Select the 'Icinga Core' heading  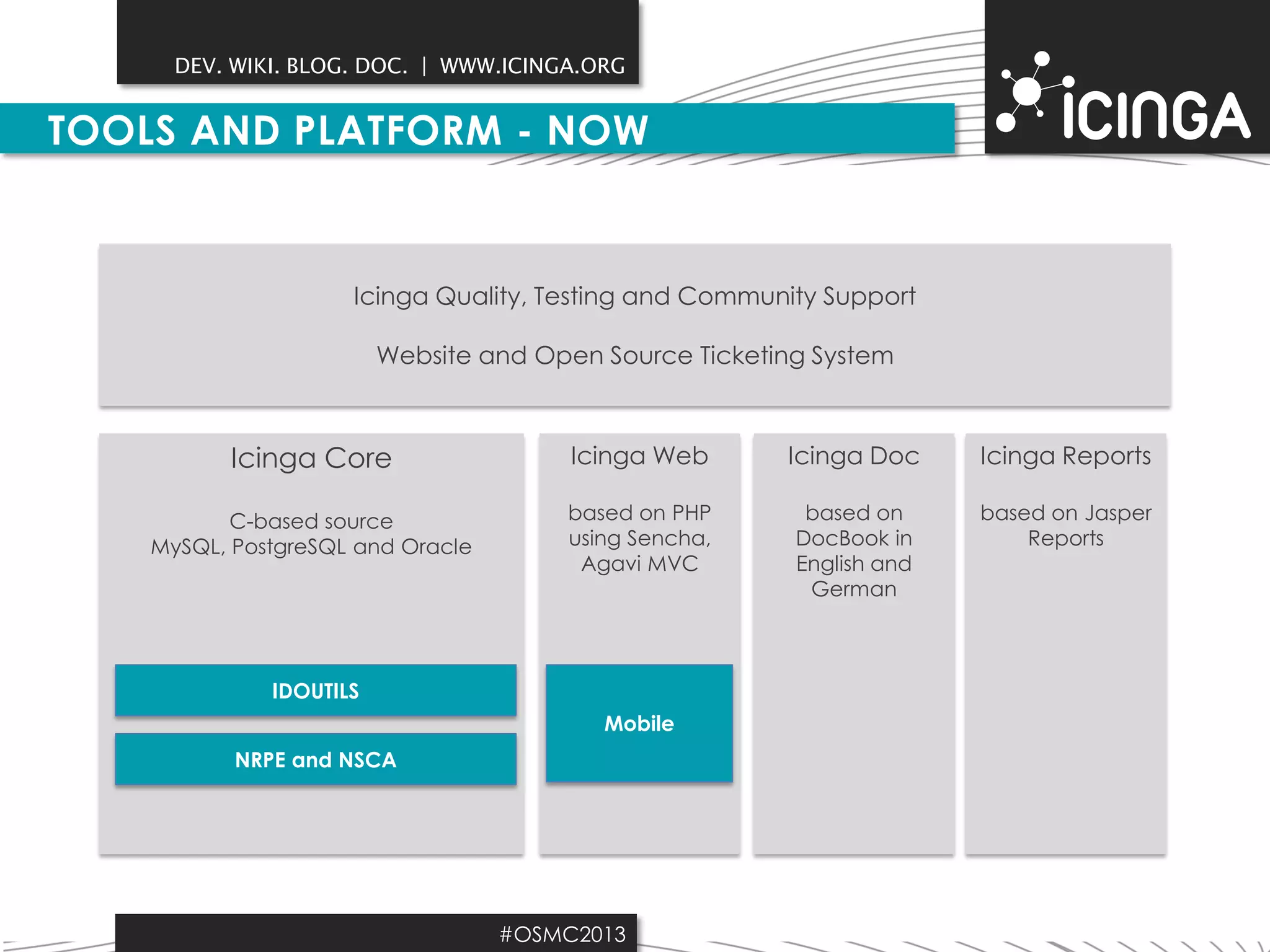[x=311, y=459]
